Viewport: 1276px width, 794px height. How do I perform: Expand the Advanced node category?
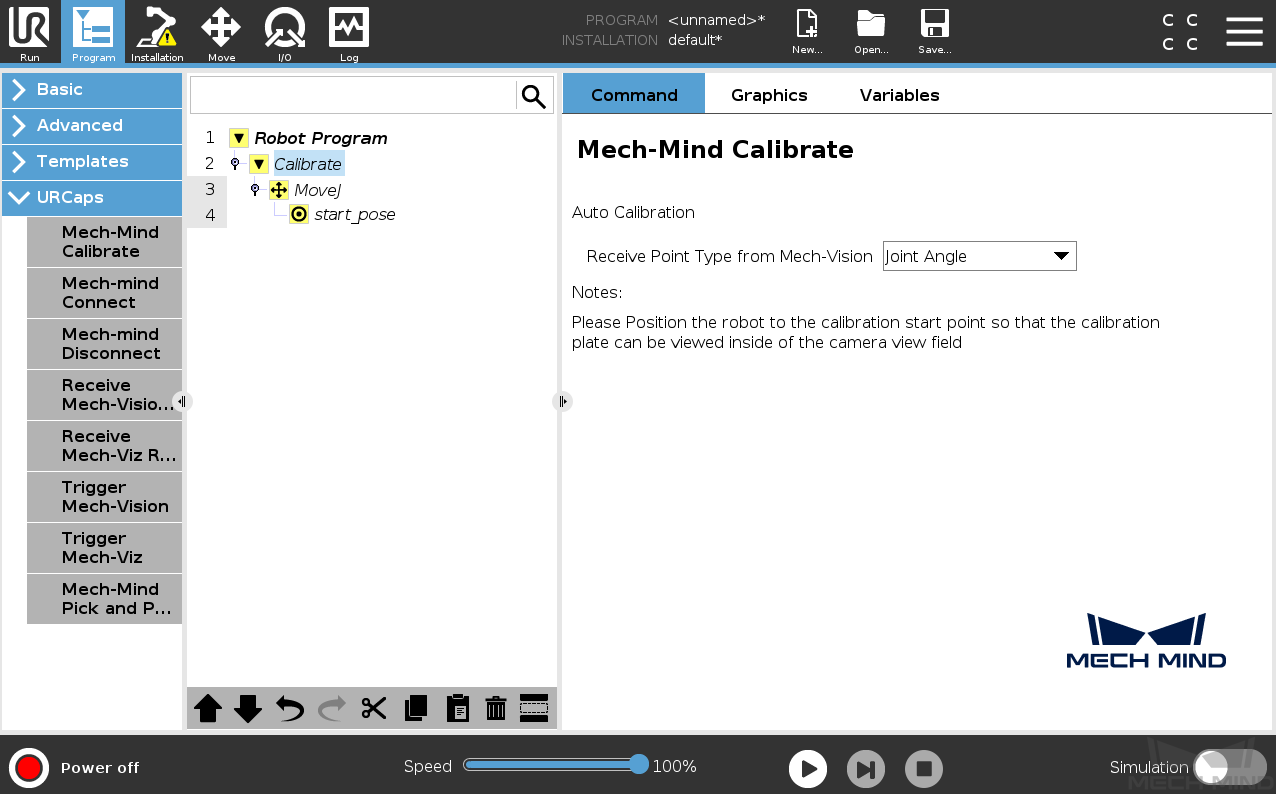coord(92,126)
